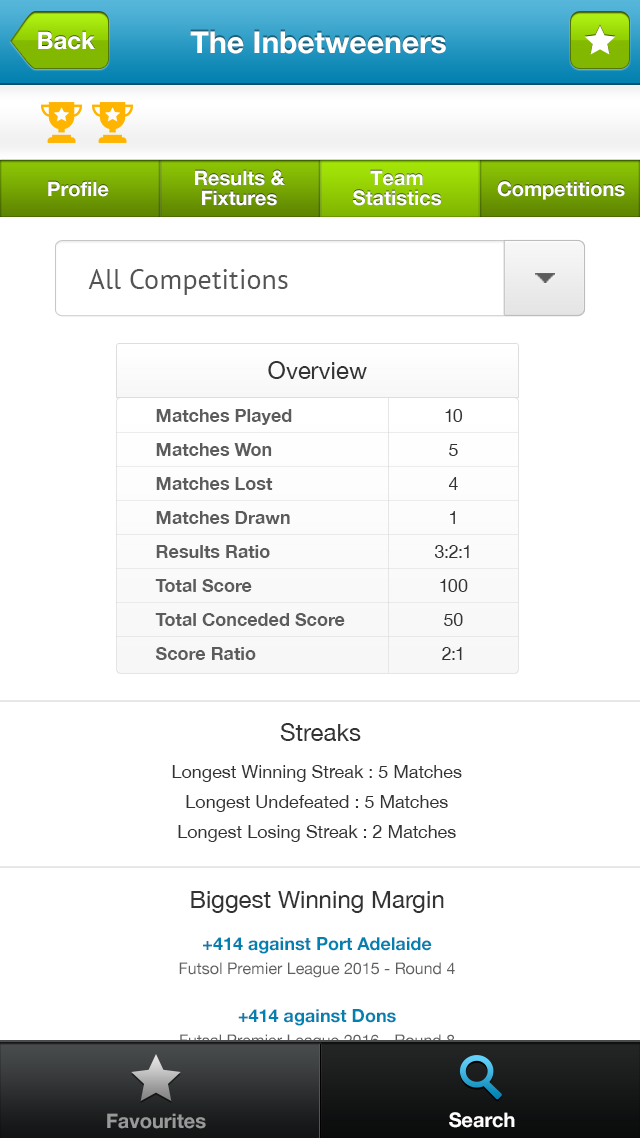Image resolution: width=640 pixels, height=1138 pixels.
Task: Open +414 against Dons link
Action: pyautogui.click(x=317, y=1016)
